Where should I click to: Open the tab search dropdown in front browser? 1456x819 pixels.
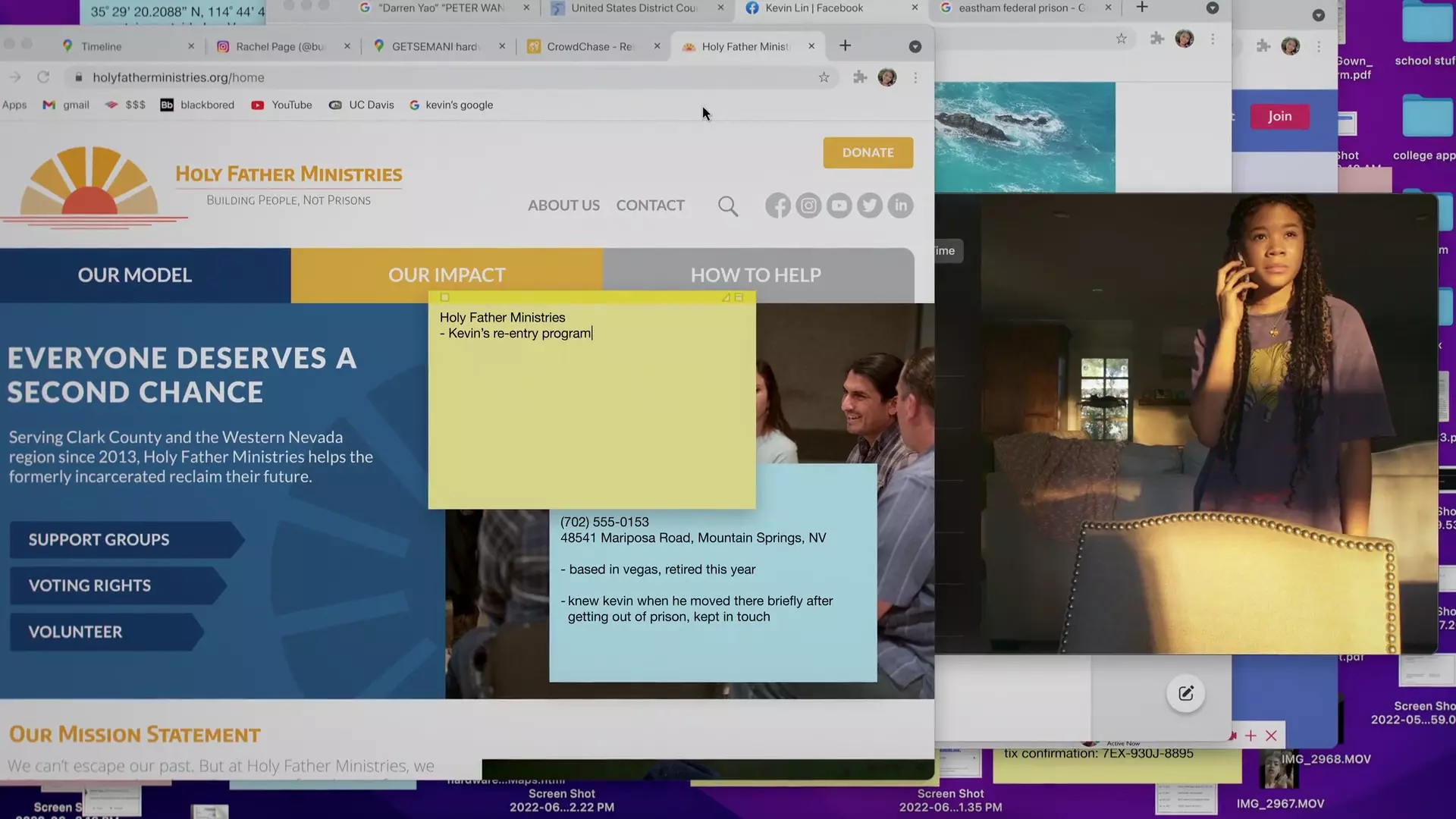[x=915, y=46]
